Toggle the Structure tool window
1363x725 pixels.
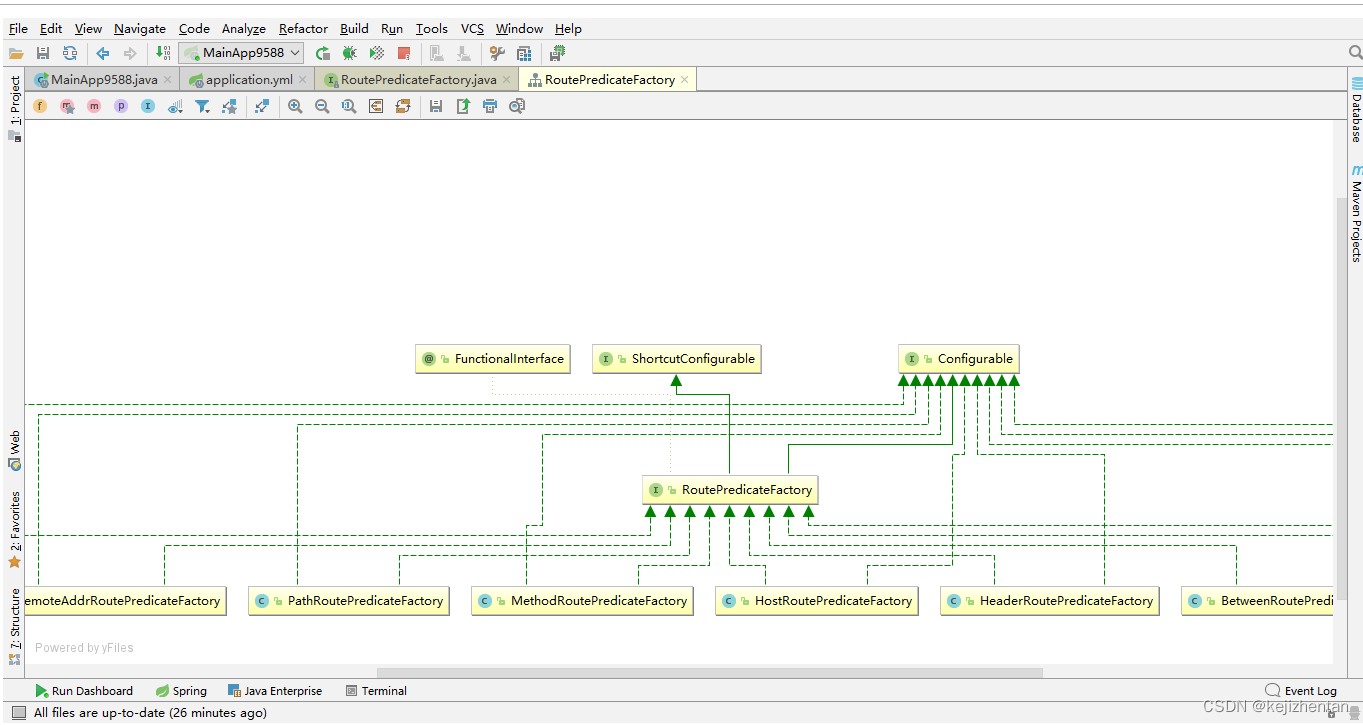coord(14,626)
